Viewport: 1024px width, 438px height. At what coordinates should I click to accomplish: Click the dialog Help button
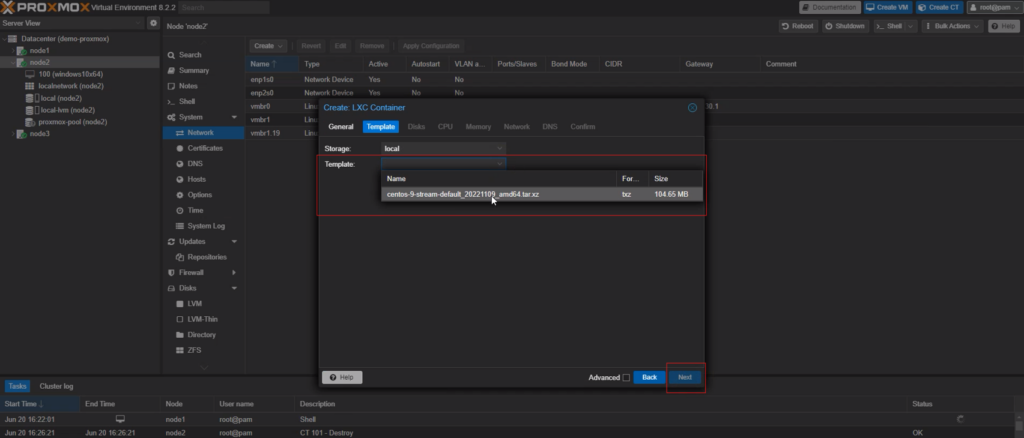(x=342, y=377)
